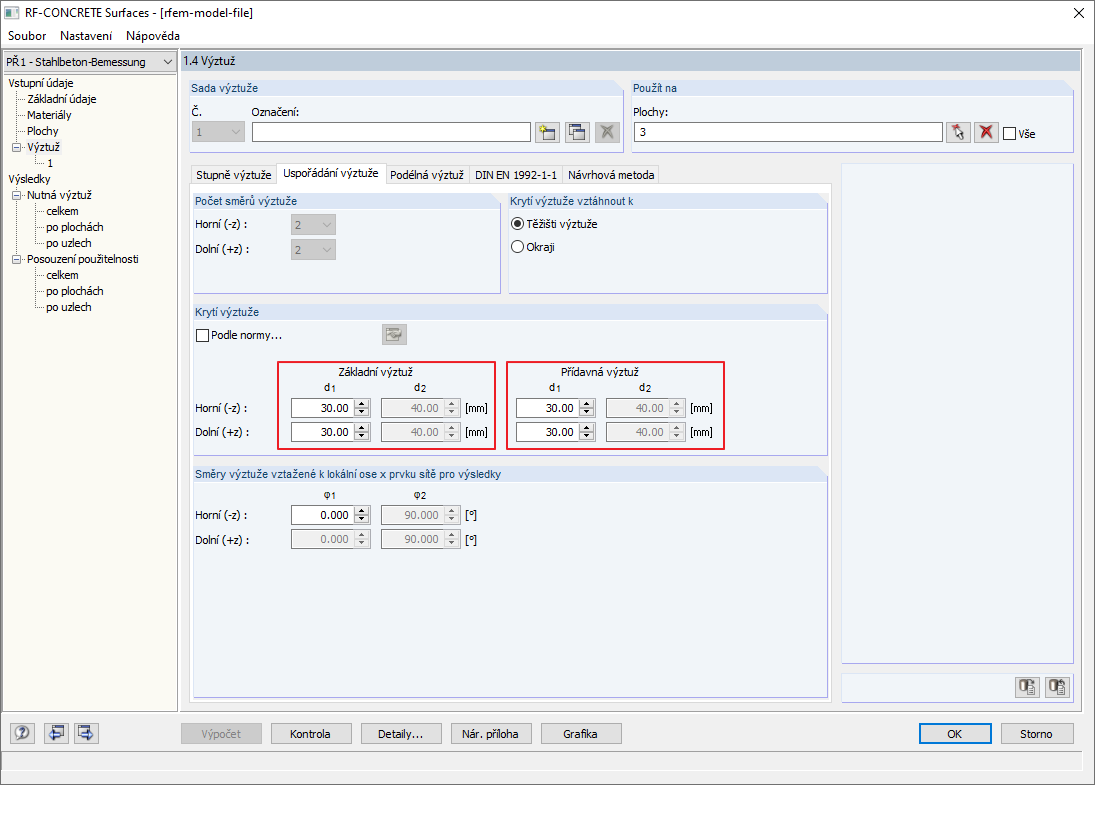Select the Těžišti výztuže radio option
1095x821 pixels.
click(517, 224)
